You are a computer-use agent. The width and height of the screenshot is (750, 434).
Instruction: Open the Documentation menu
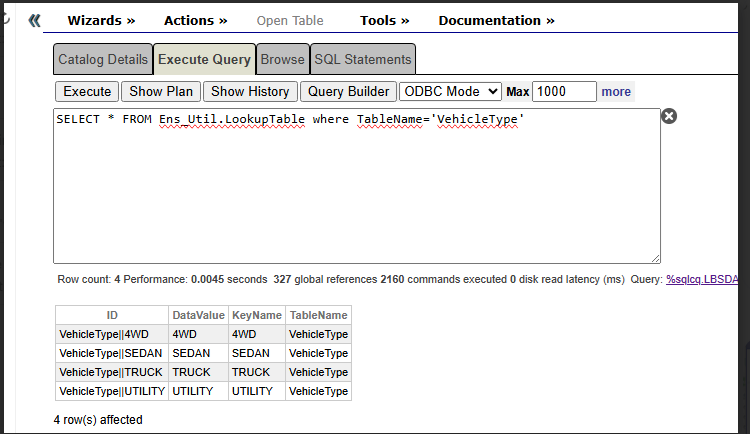coord(496,20)
